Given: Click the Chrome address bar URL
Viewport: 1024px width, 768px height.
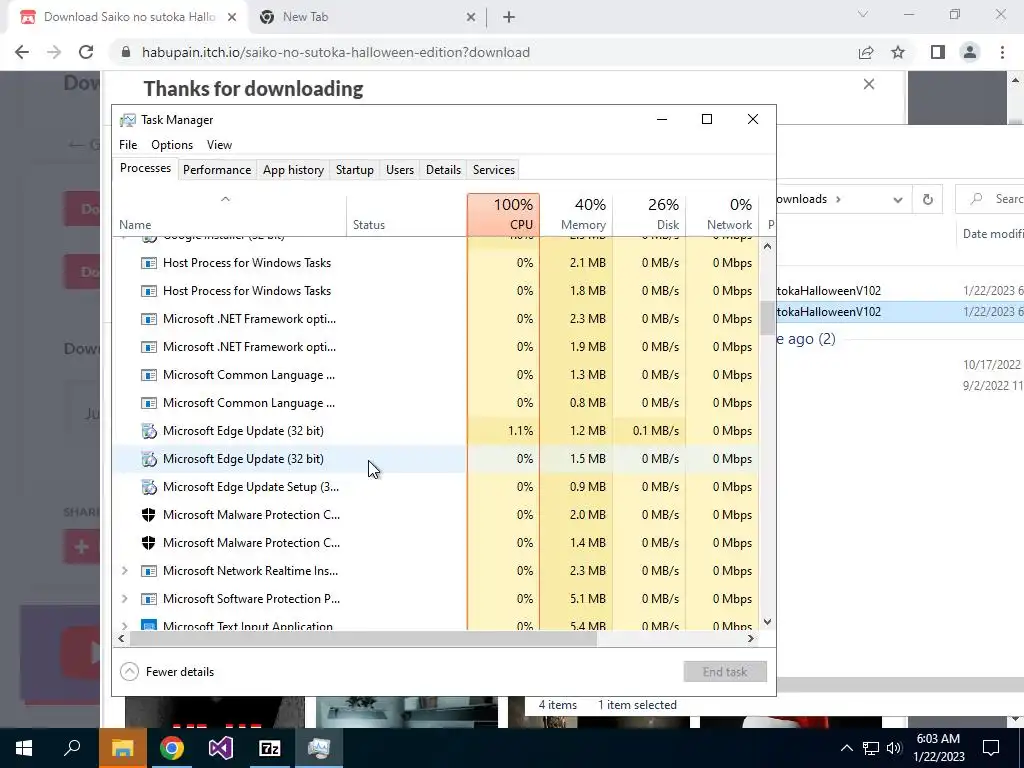Looking at the screenshot, I should 336,52.
